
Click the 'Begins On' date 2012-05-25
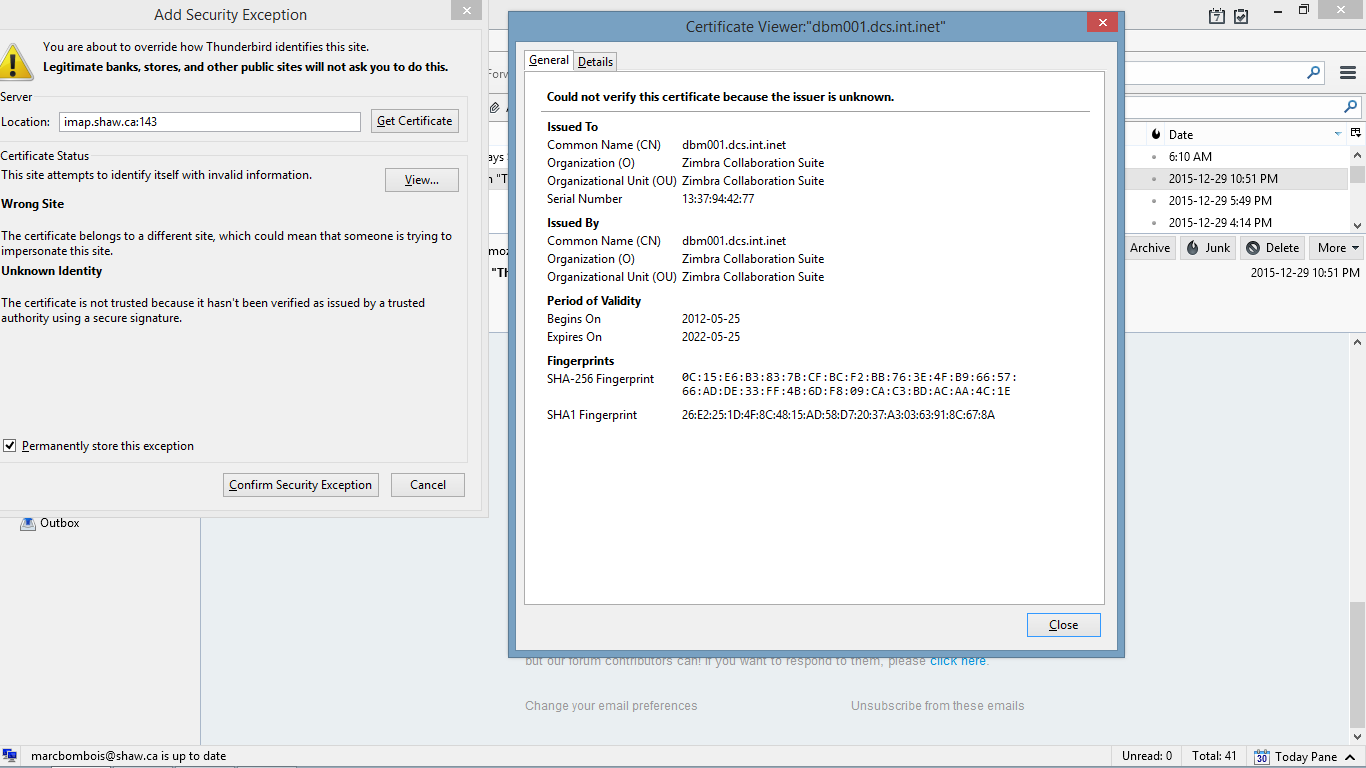pos(711,319)
